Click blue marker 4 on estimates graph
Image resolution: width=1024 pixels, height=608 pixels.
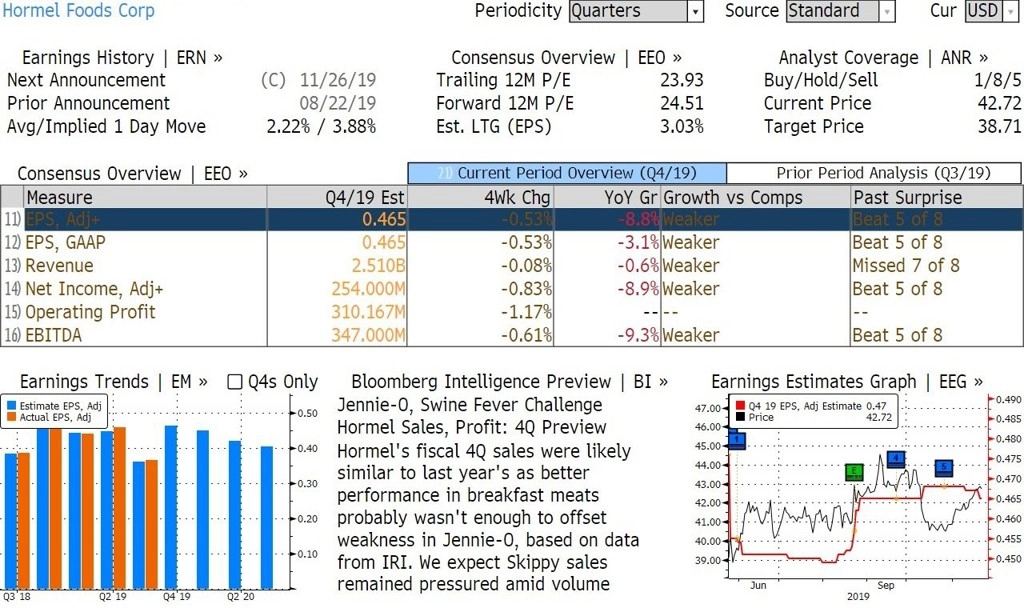tap(896, 458)
